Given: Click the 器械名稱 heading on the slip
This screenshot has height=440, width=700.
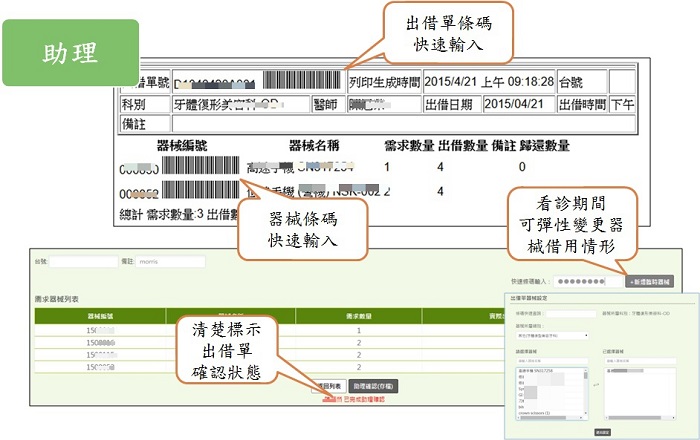Looking at the screenshot, I should (314, 145).
